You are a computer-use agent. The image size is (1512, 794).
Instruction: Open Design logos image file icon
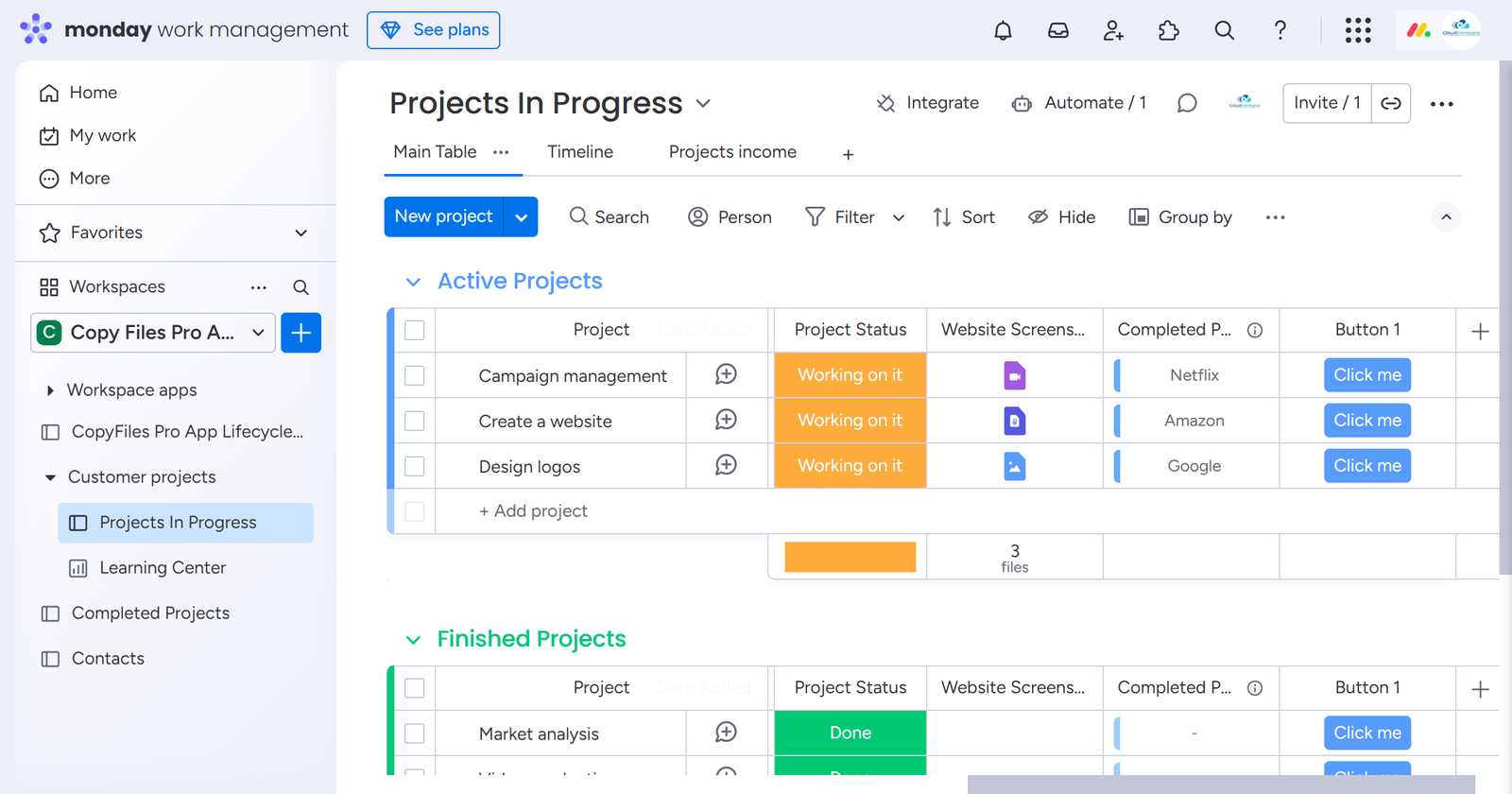(x=1014, y=466)
